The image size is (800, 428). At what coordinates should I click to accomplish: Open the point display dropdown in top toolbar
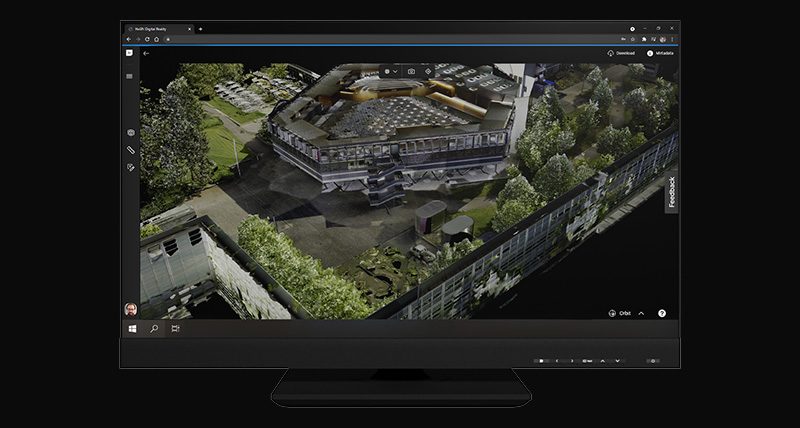click(390, 71)
